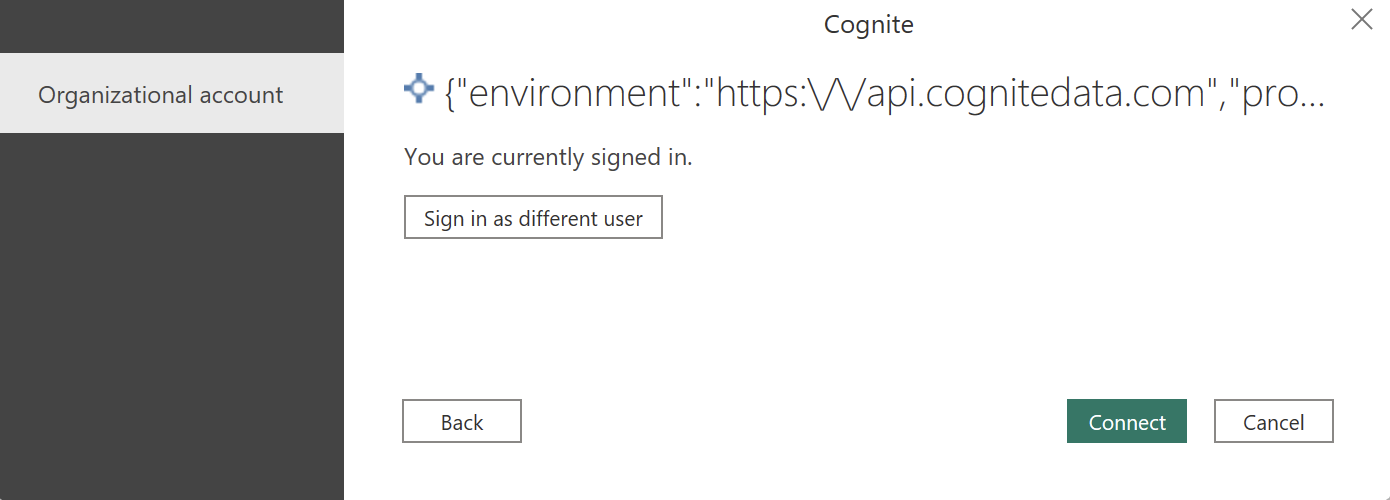Dismiss the dialog with the X icon

tap(1361, 19)
